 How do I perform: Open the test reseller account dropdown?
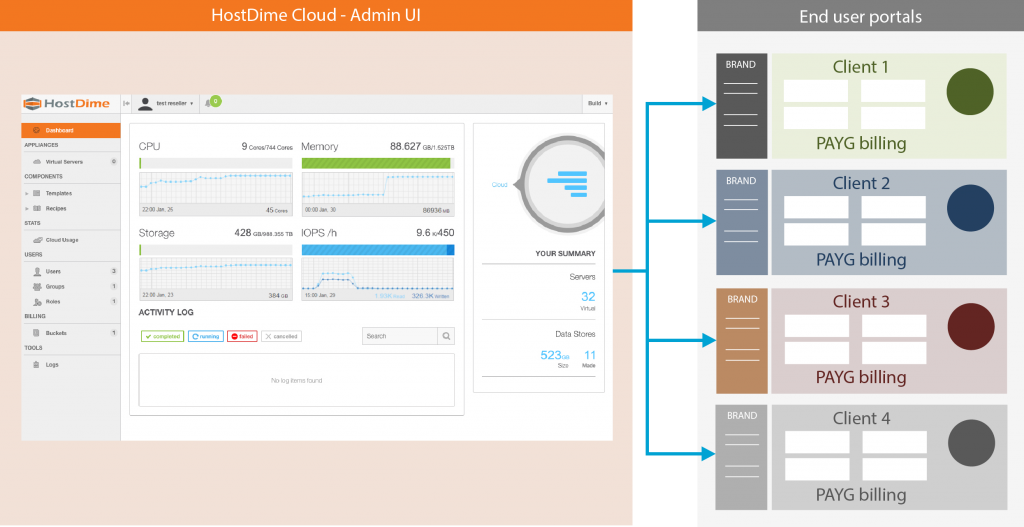(x=174, y=103)
